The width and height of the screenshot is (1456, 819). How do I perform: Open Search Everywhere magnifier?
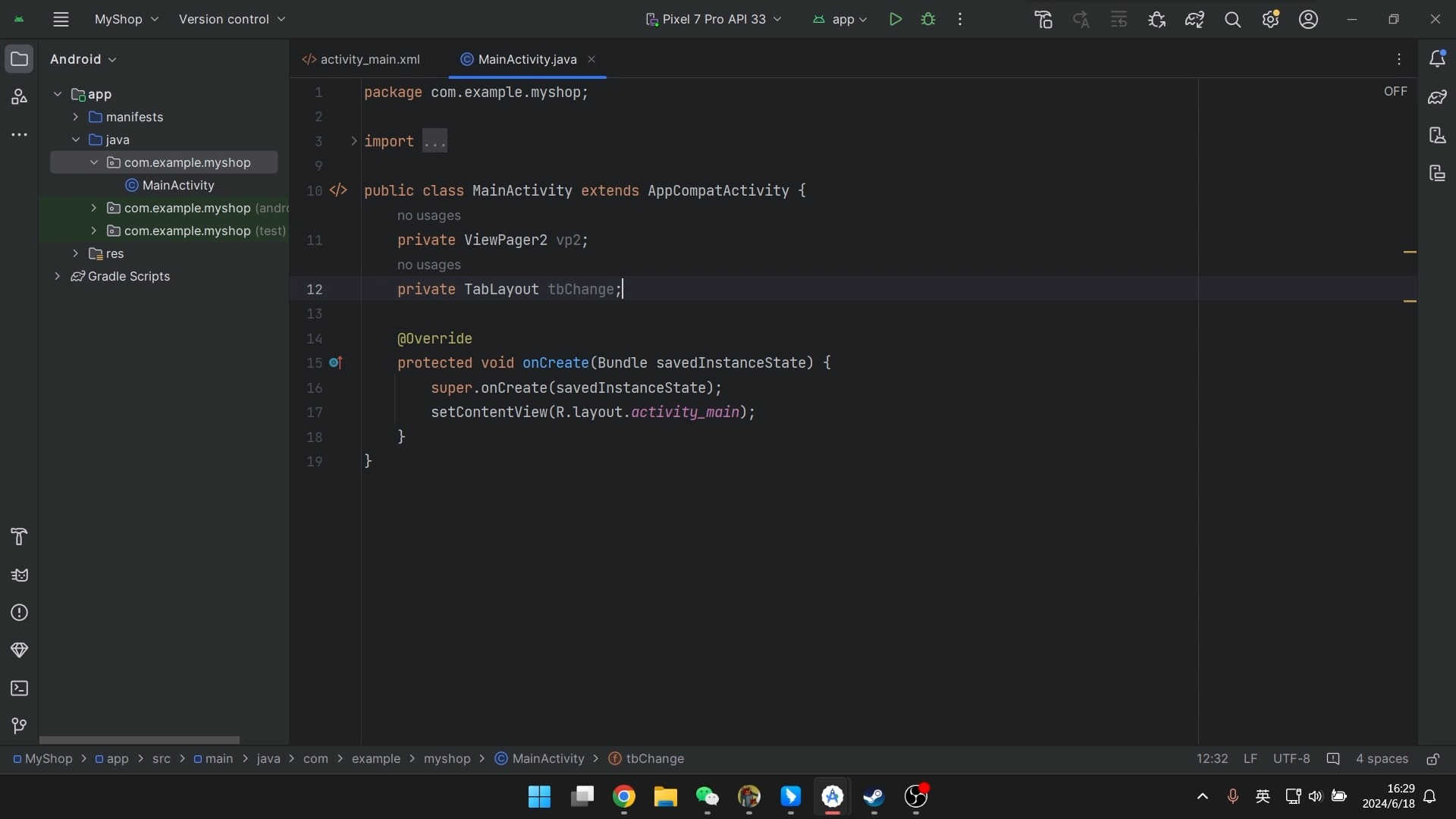tap(1232, 20)
